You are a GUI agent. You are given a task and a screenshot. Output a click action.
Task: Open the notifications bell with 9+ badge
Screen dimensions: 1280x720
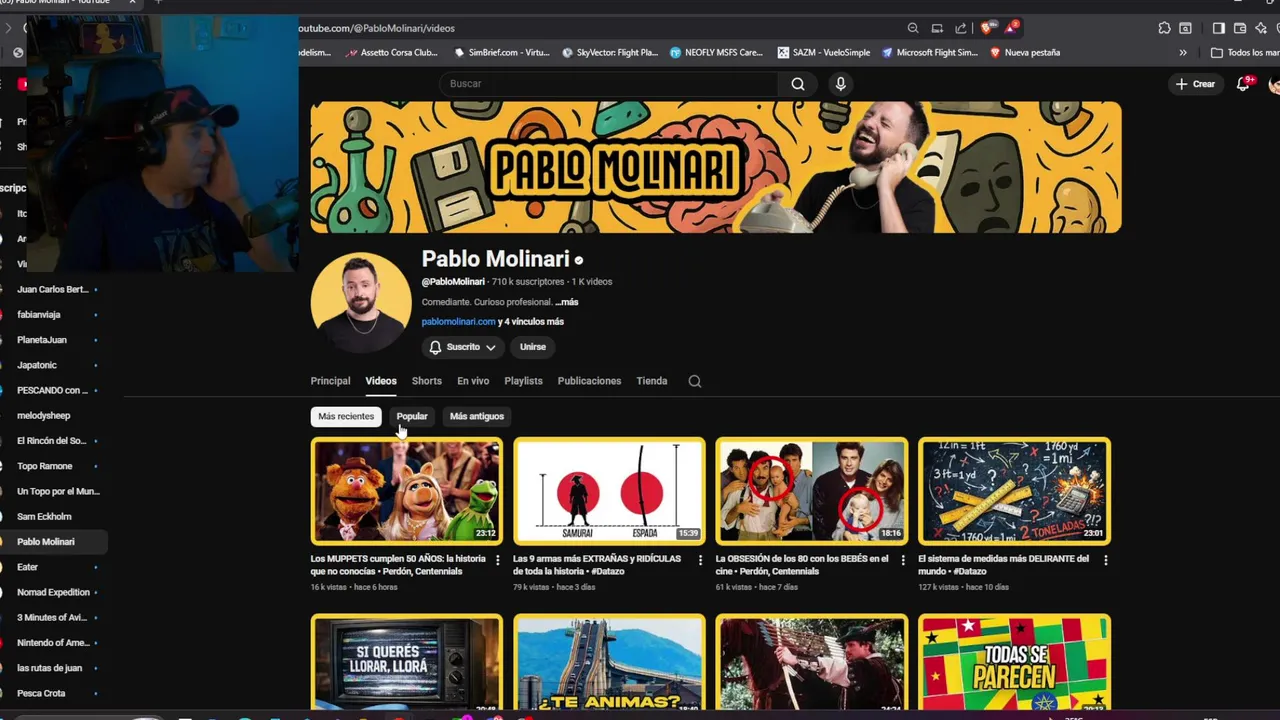[1243, 84]
